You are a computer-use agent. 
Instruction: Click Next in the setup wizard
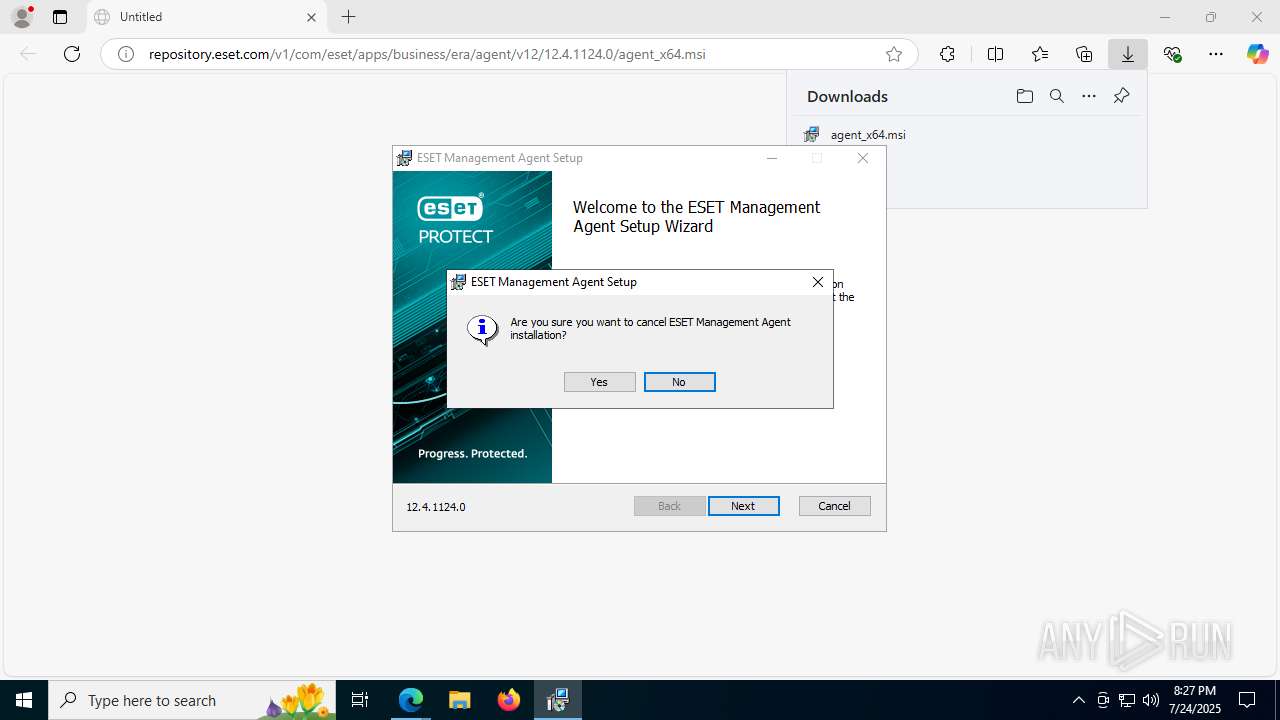click(x=743, y=506)
